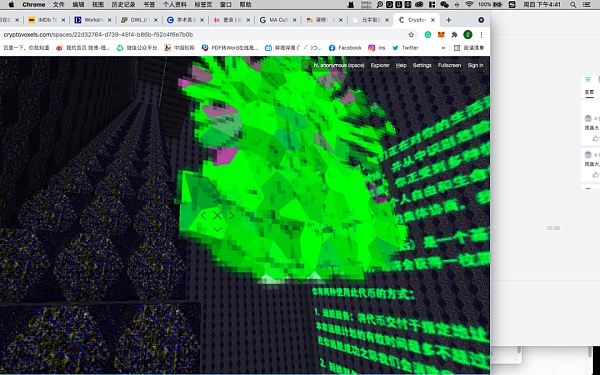Image resolution: width=600 pixels, height=375 pixels.
Task: Open the Cryptovoxels Settings
Action: [422, 65]
